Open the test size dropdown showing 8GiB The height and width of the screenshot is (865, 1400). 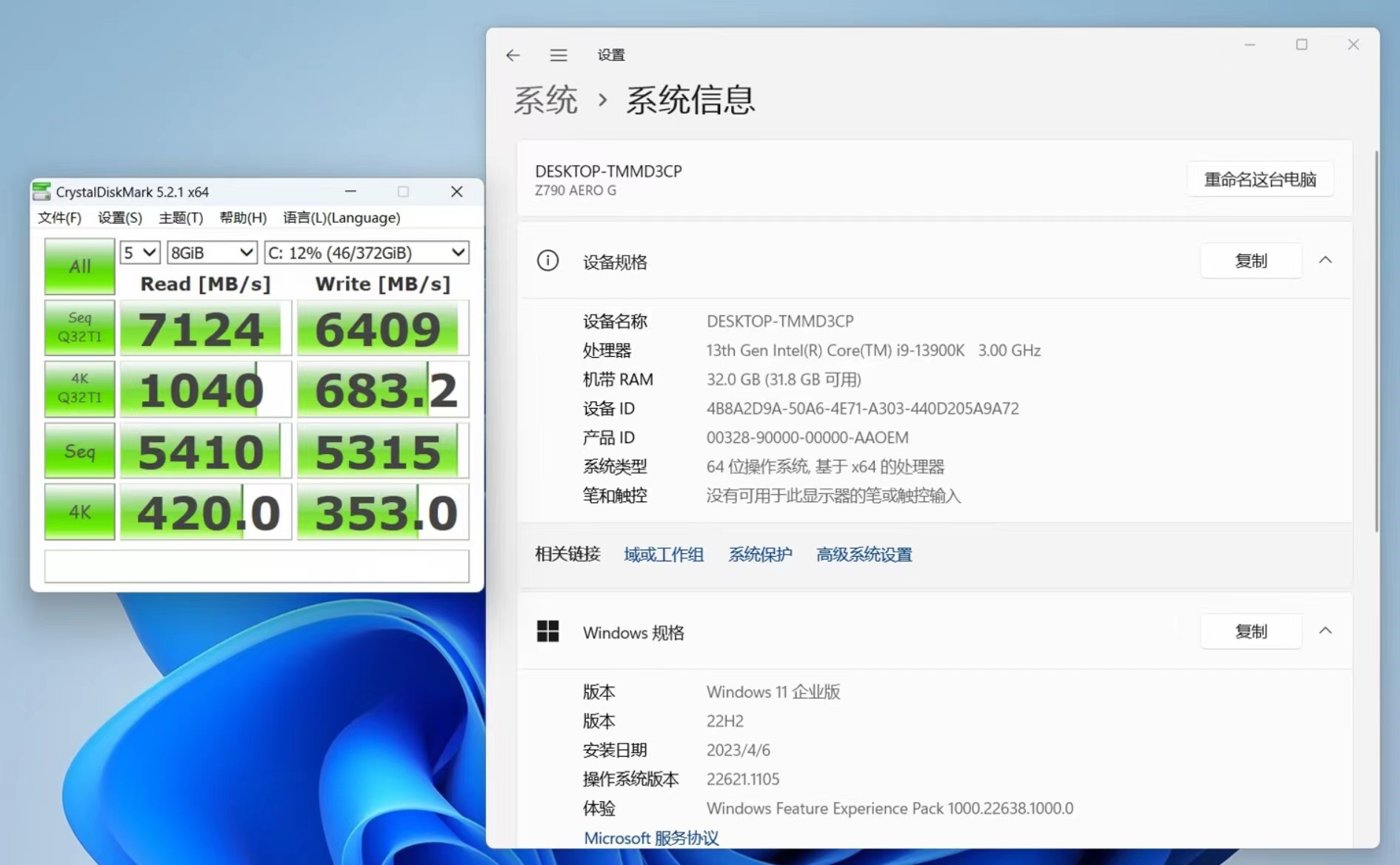pyautogui.click(x=212, y=253)
